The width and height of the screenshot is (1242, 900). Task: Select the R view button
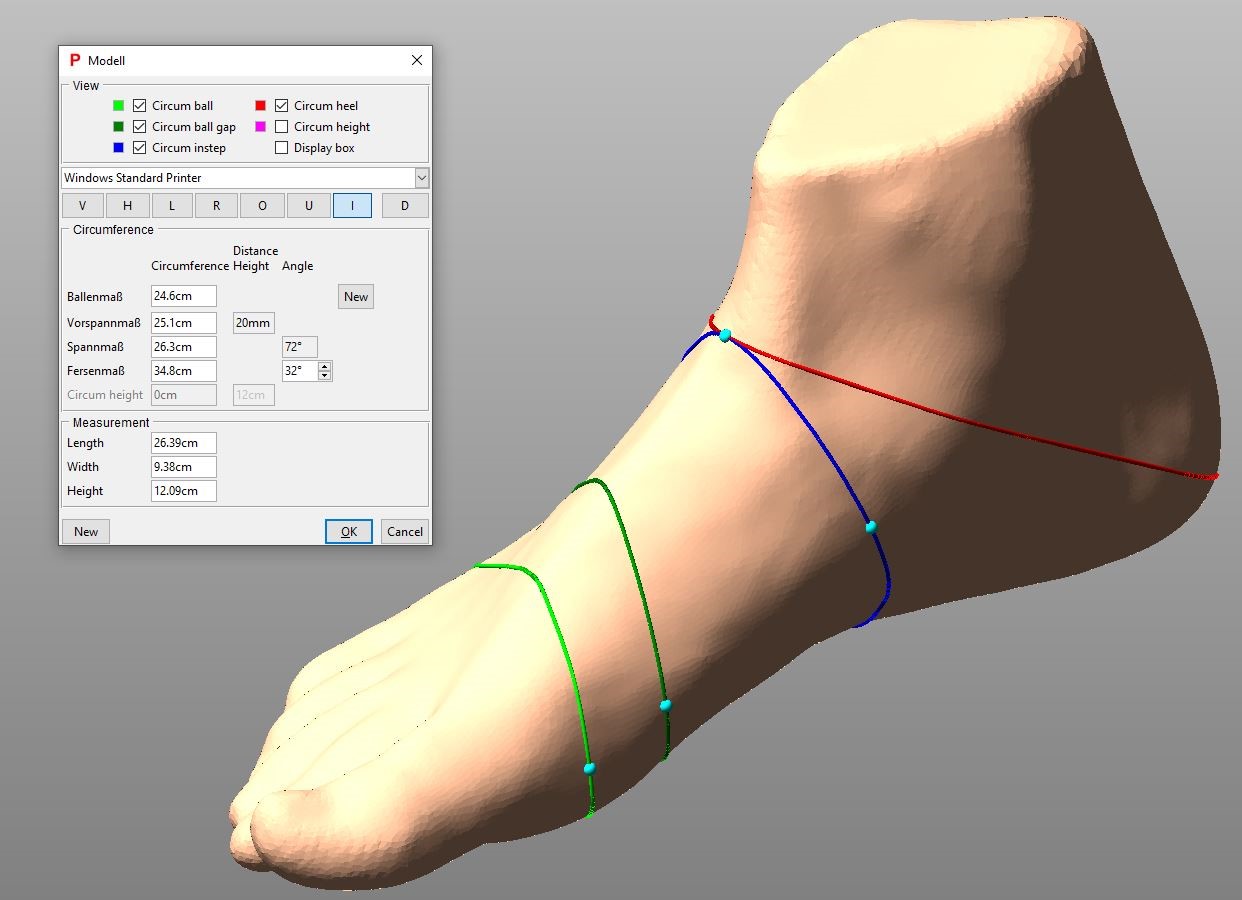(217, 205)
